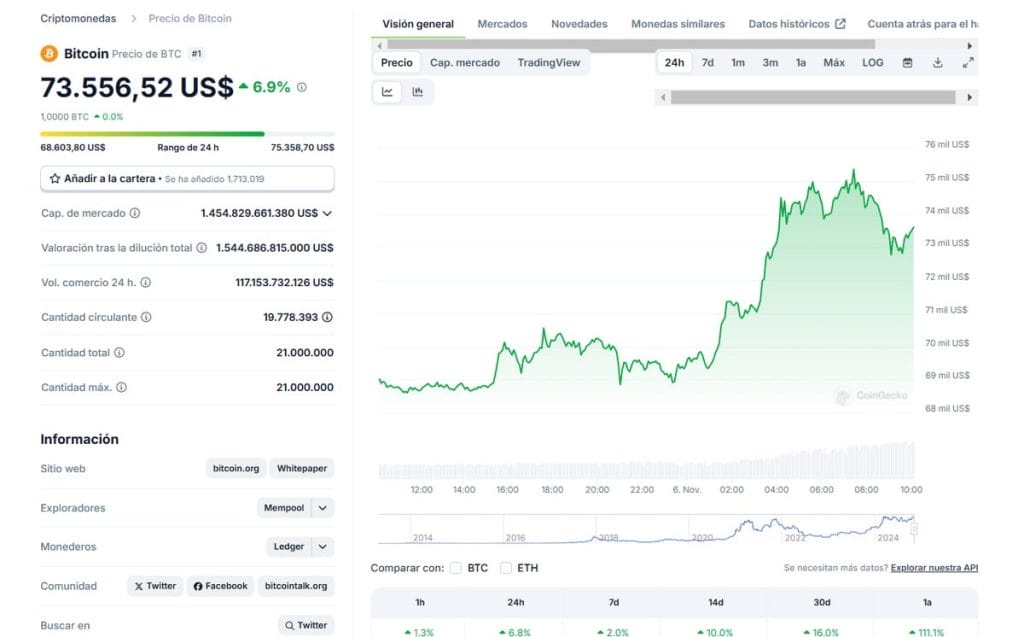Open Whitepaper link
Screen dimensions: 1024x637
click(x=302, y=468)
